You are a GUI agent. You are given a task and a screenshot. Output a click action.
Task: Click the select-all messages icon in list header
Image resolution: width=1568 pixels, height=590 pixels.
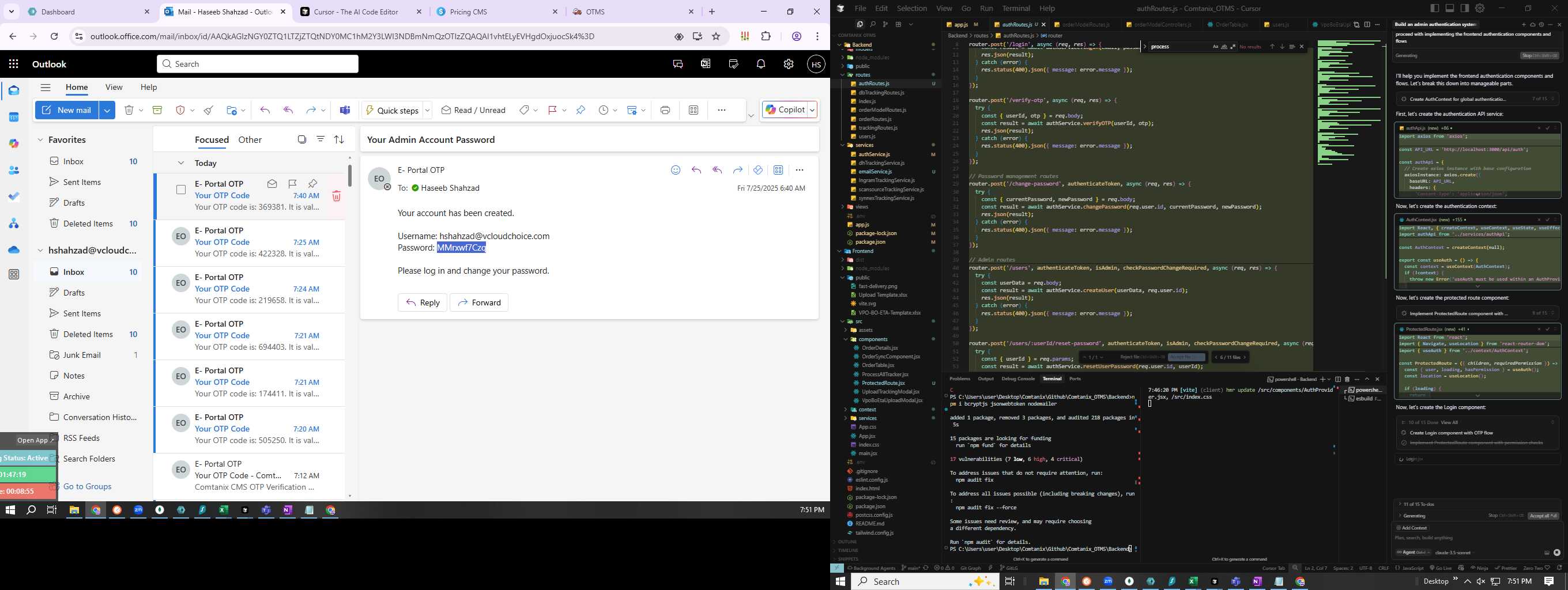tap(302, 139)
